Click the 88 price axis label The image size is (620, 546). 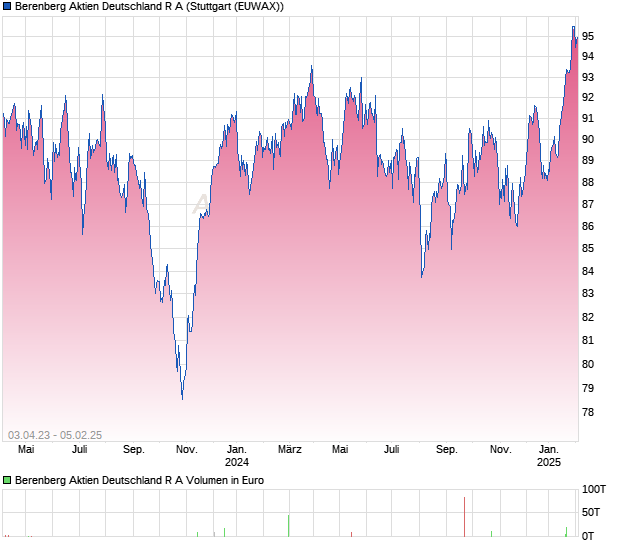pos(588,182)
